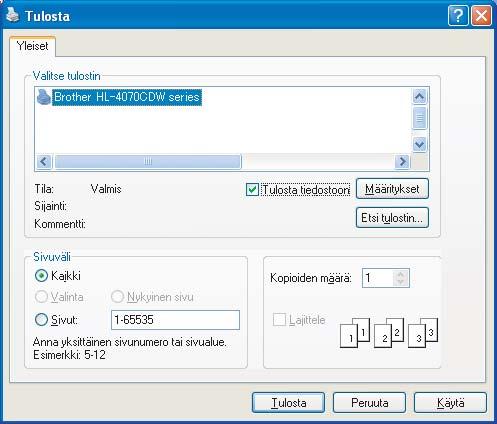The width and height of the screenshot is (497, 424).
Task: Select the Brother HL-4070CDW series printer icon
Action: (44, 97)
